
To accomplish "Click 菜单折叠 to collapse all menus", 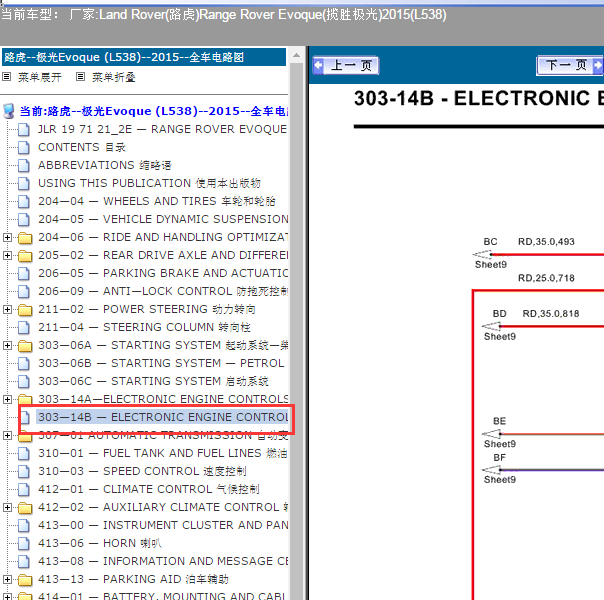I will (x=114, y=77).
